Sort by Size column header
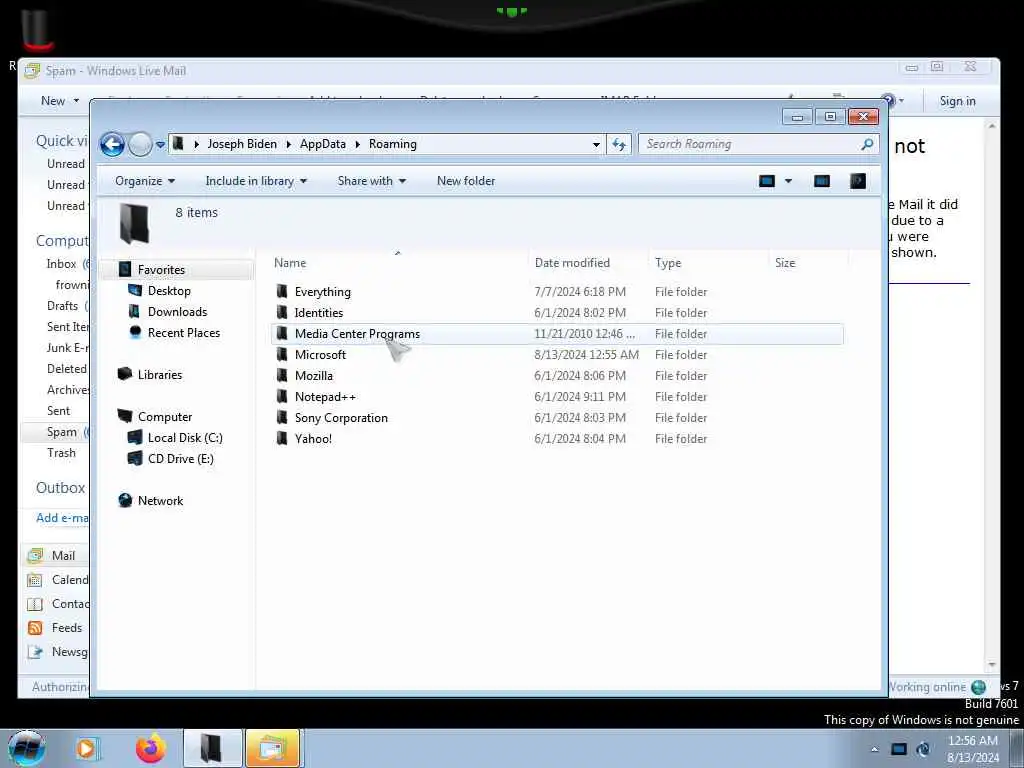 (x=808, y=263)
